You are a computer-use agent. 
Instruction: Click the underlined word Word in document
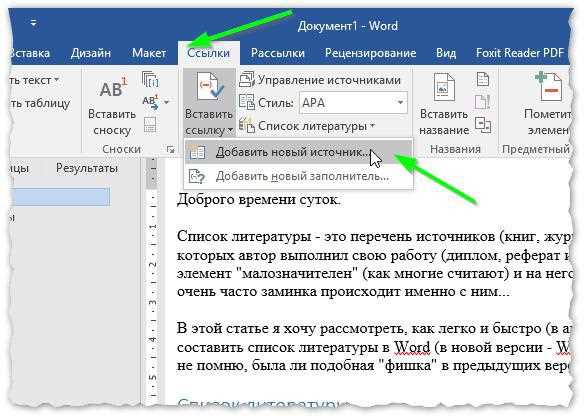pos(413,347)
